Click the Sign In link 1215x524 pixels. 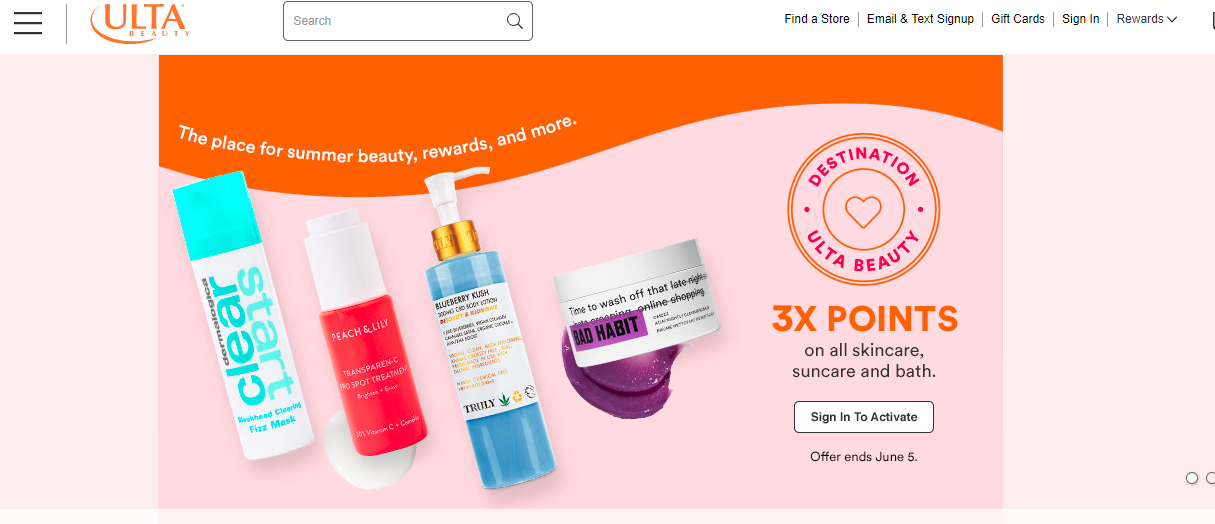click(1081, 19)
